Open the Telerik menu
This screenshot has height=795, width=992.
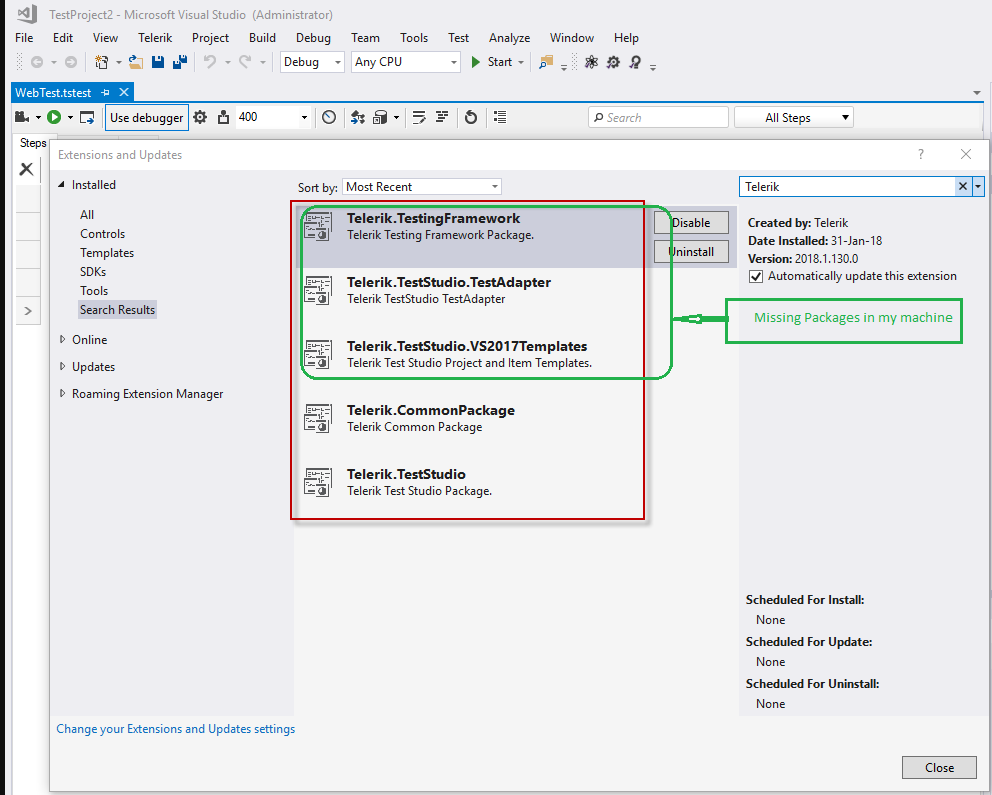coord(155,38)
